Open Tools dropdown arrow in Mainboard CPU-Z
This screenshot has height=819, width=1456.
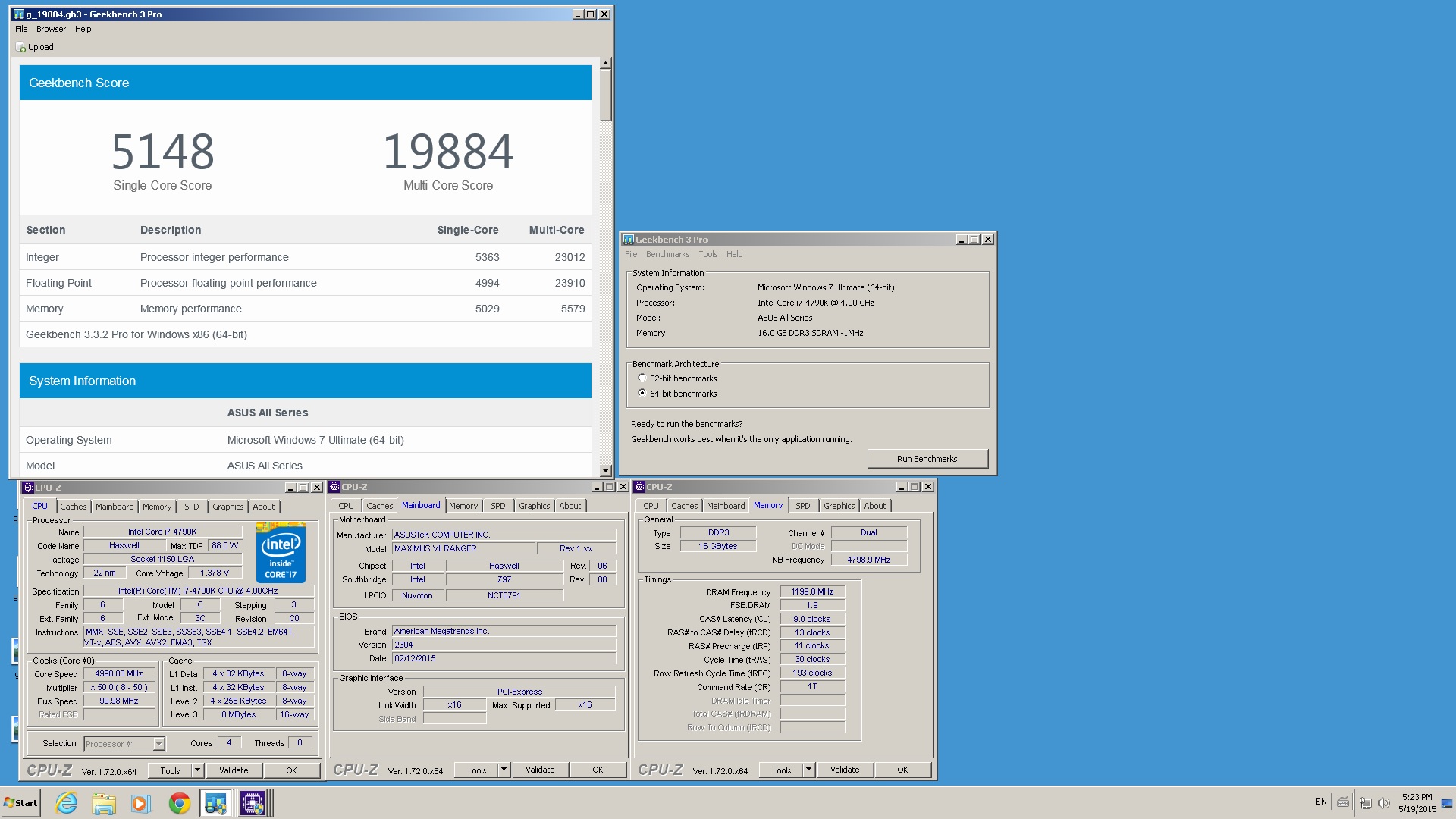504,770
